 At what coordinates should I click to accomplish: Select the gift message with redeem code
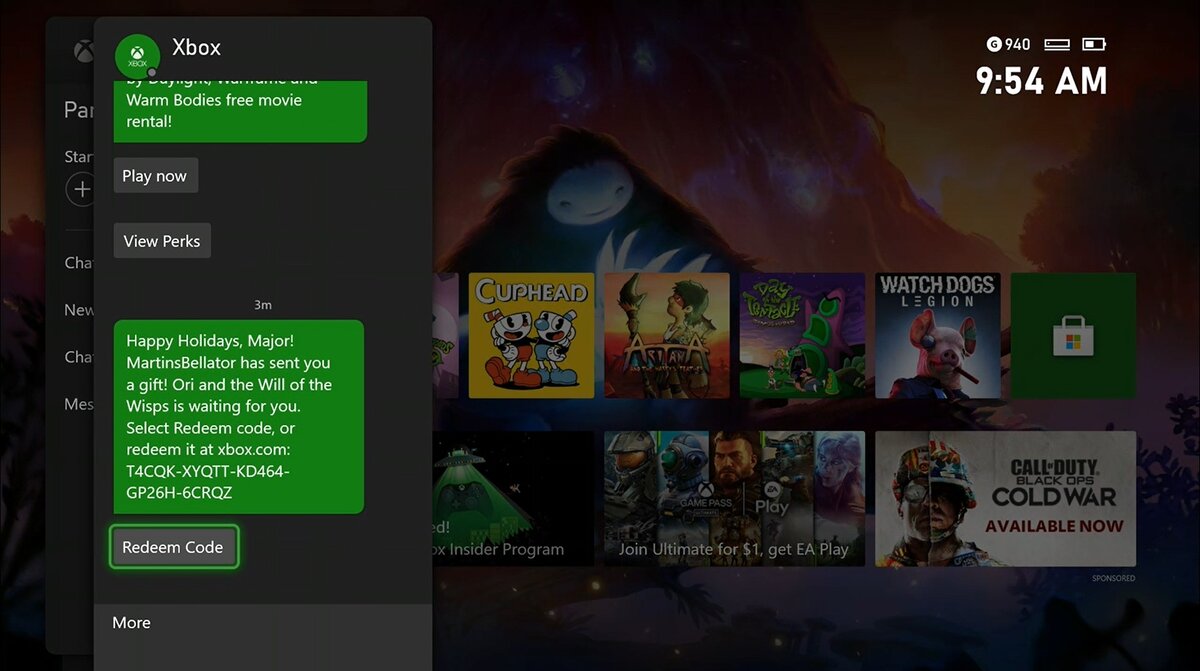[x=238, y=416]
